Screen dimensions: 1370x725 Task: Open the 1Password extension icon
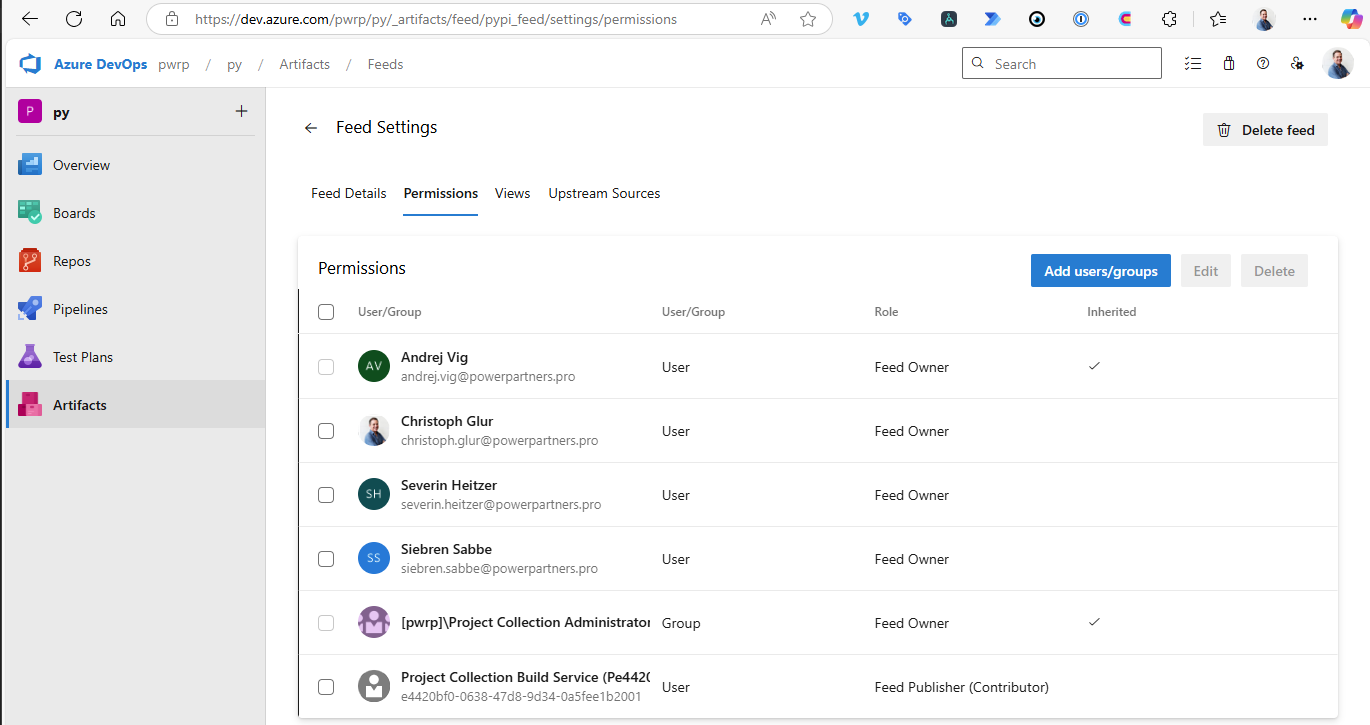click(1081, 19)
